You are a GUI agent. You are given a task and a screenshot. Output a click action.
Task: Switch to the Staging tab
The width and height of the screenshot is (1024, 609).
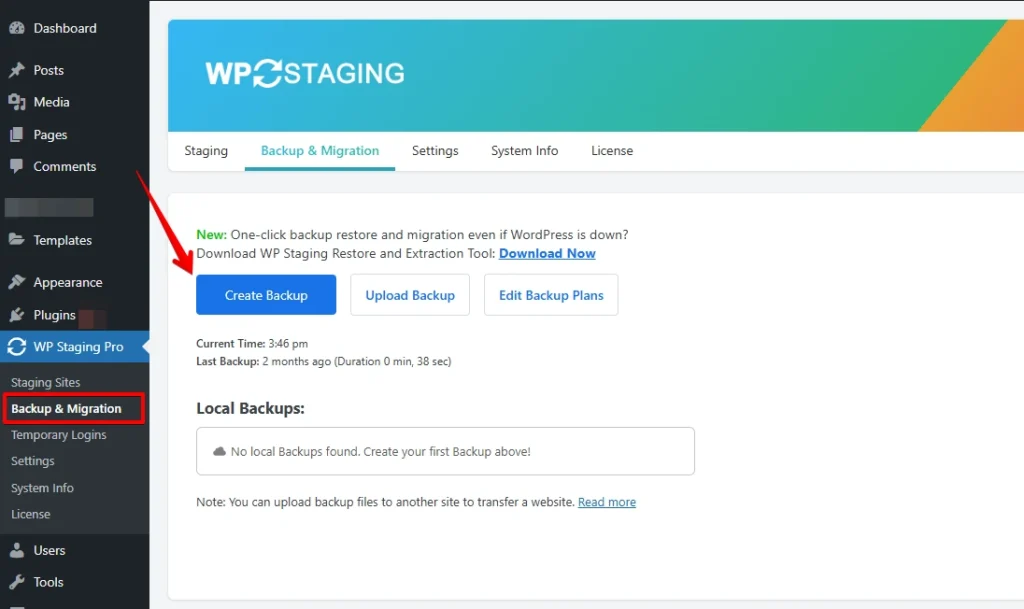click(x=206, y=151)
